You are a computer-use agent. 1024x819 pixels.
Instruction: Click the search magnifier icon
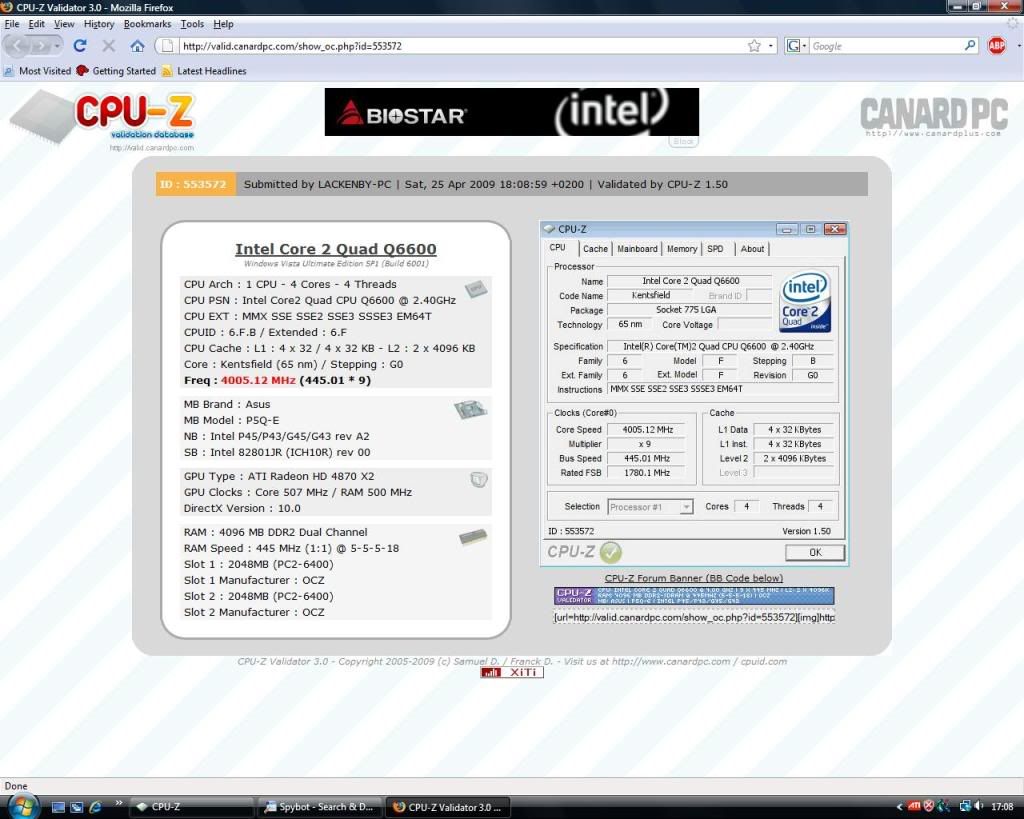tap(970, 46)
